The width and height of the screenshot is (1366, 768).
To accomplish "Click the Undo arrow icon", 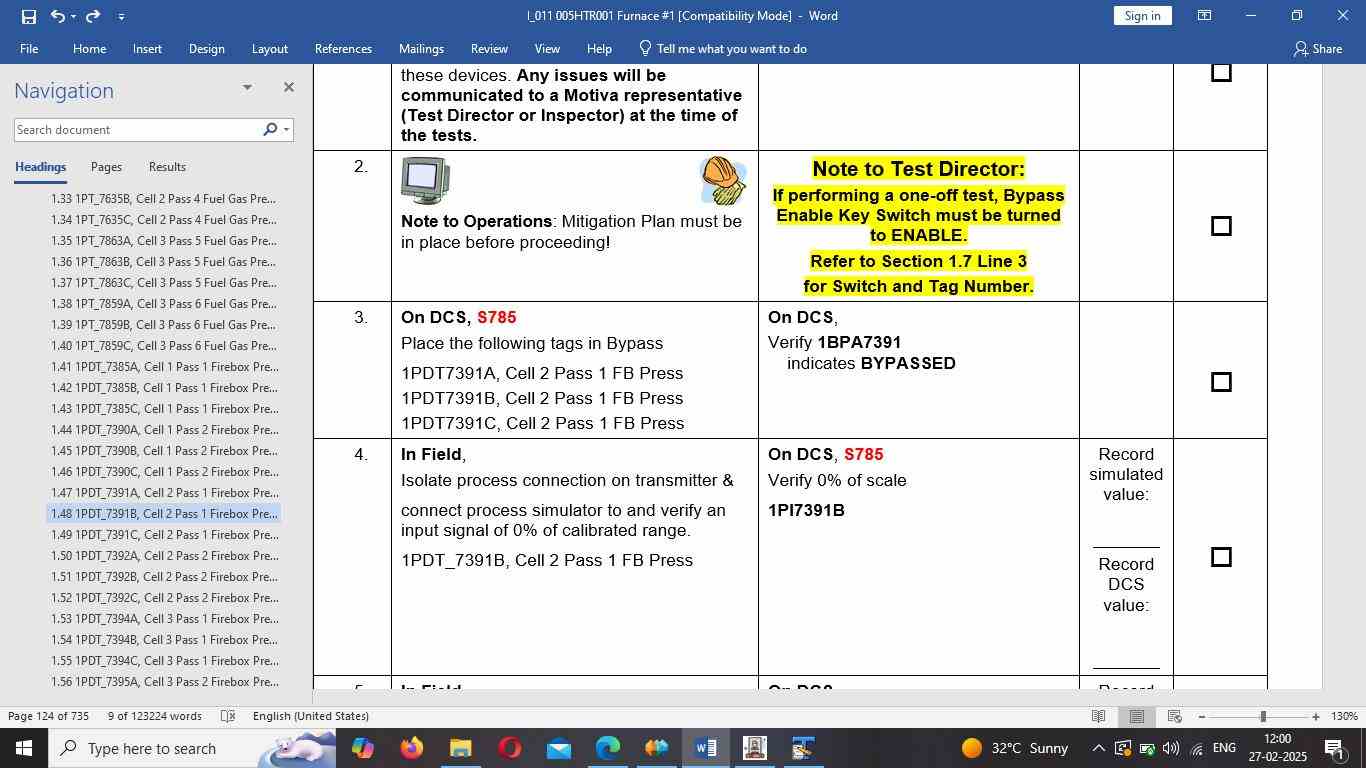I will tap(58, 16).
